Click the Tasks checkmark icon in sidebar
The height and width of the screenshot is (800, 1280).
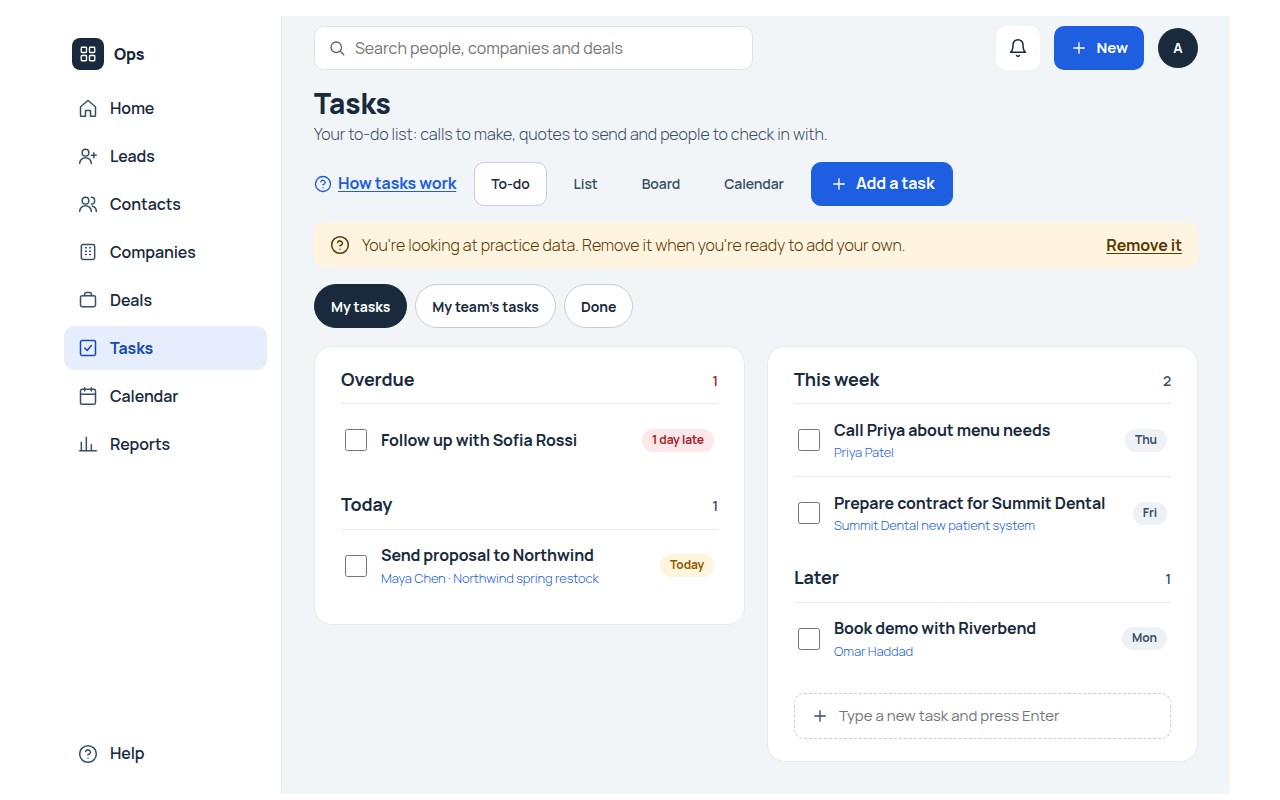[x=88, y=348]
